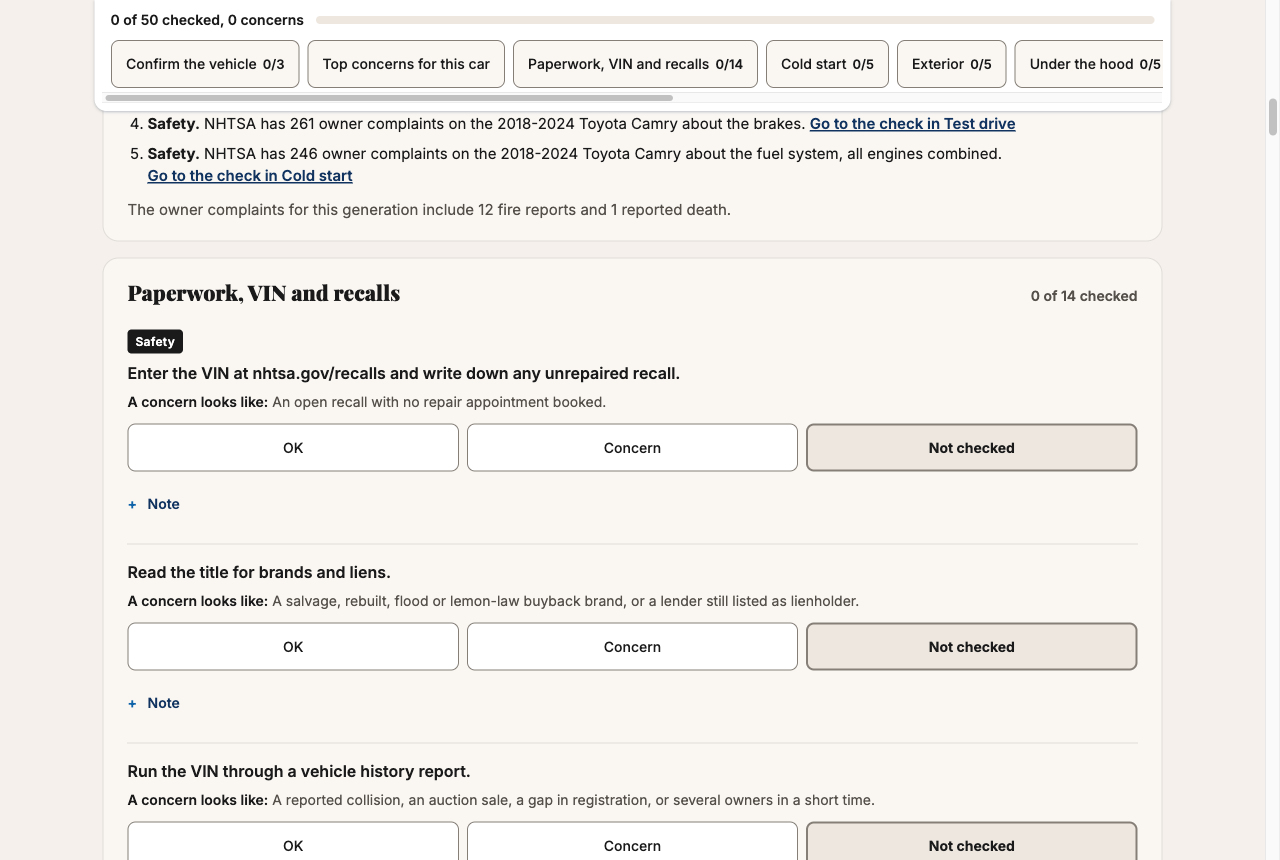
Task: Go to Paperwork, VIN and recalls tab
Action: click(x=635, y=64)
